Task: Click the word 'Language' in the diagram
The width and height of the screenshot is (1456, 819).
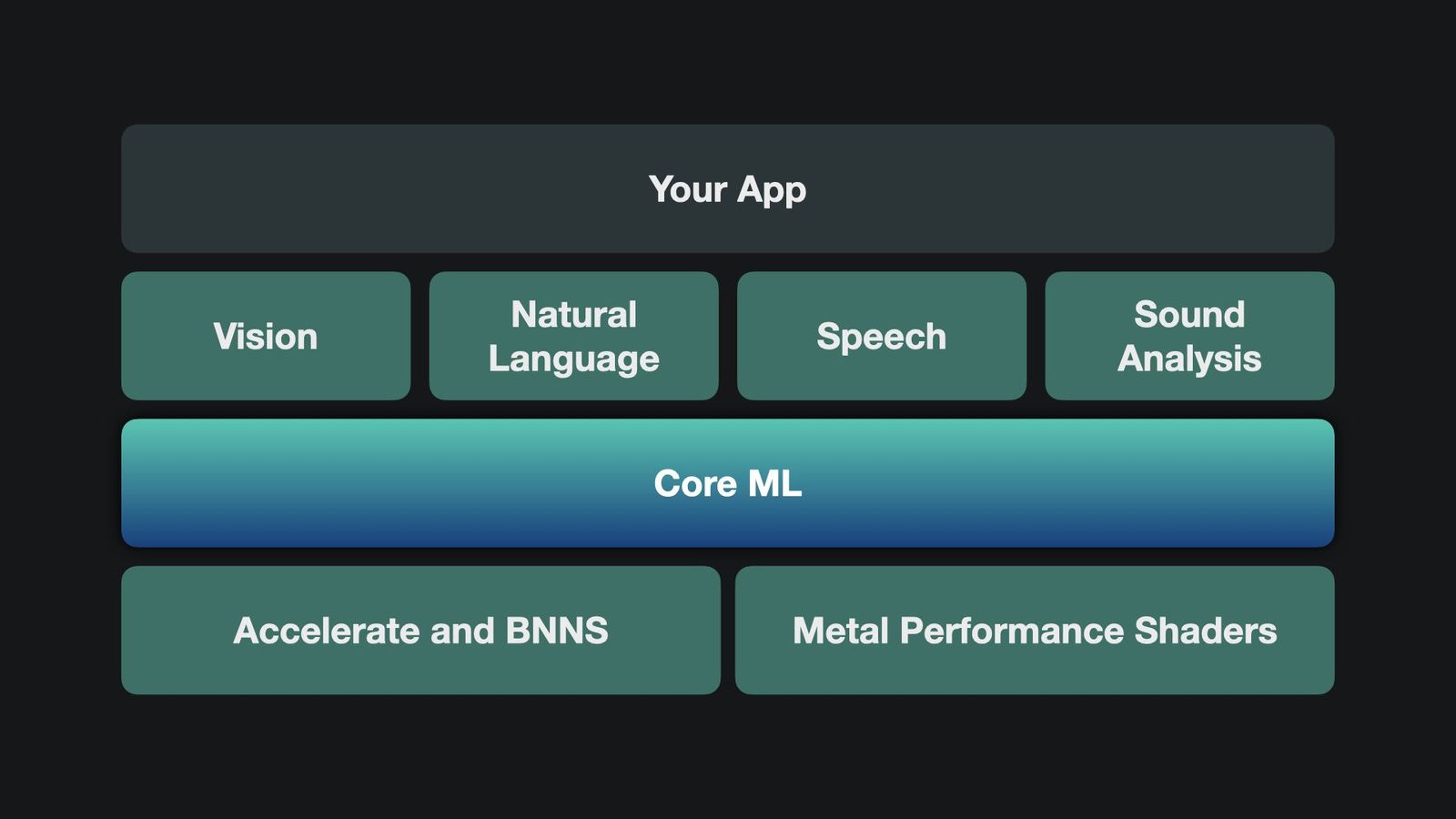Action: pyautogui.click(x=573, y=359)
